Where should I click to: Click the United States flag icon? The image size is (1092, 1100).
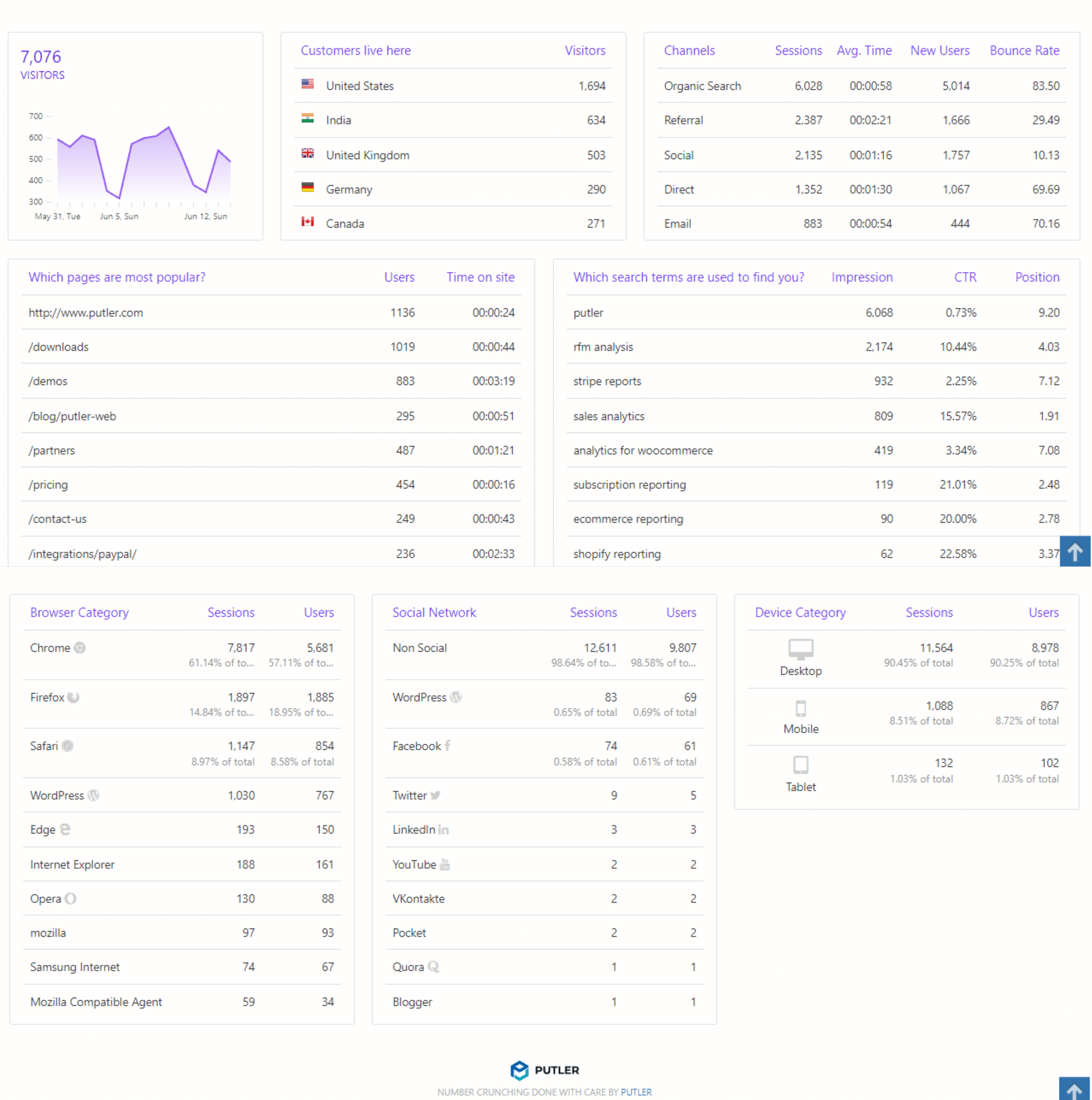(x=307, y=84)
